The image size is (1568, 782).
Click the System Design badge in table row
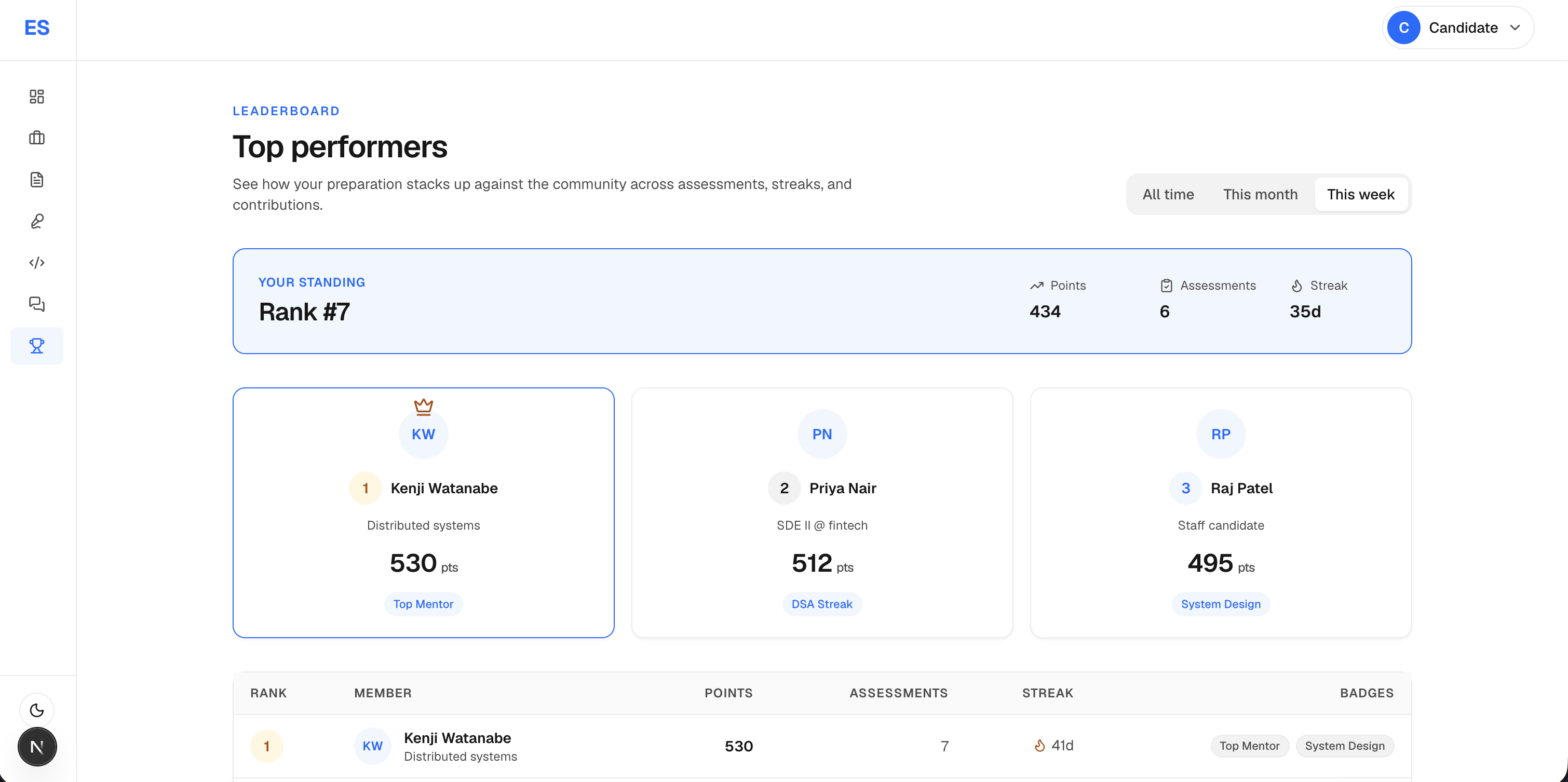tap(1345, 746)
